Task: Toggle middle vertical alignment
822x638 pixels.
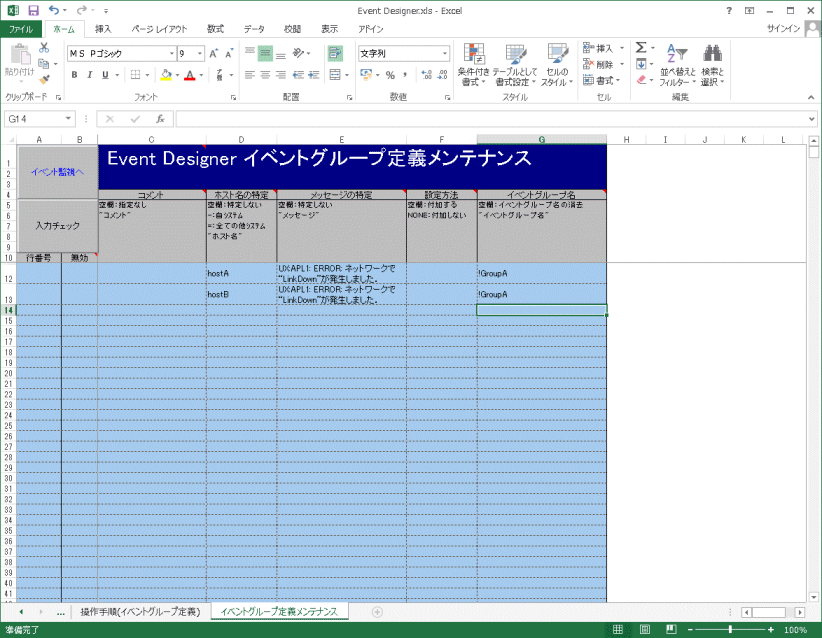Action: point(265,53)
